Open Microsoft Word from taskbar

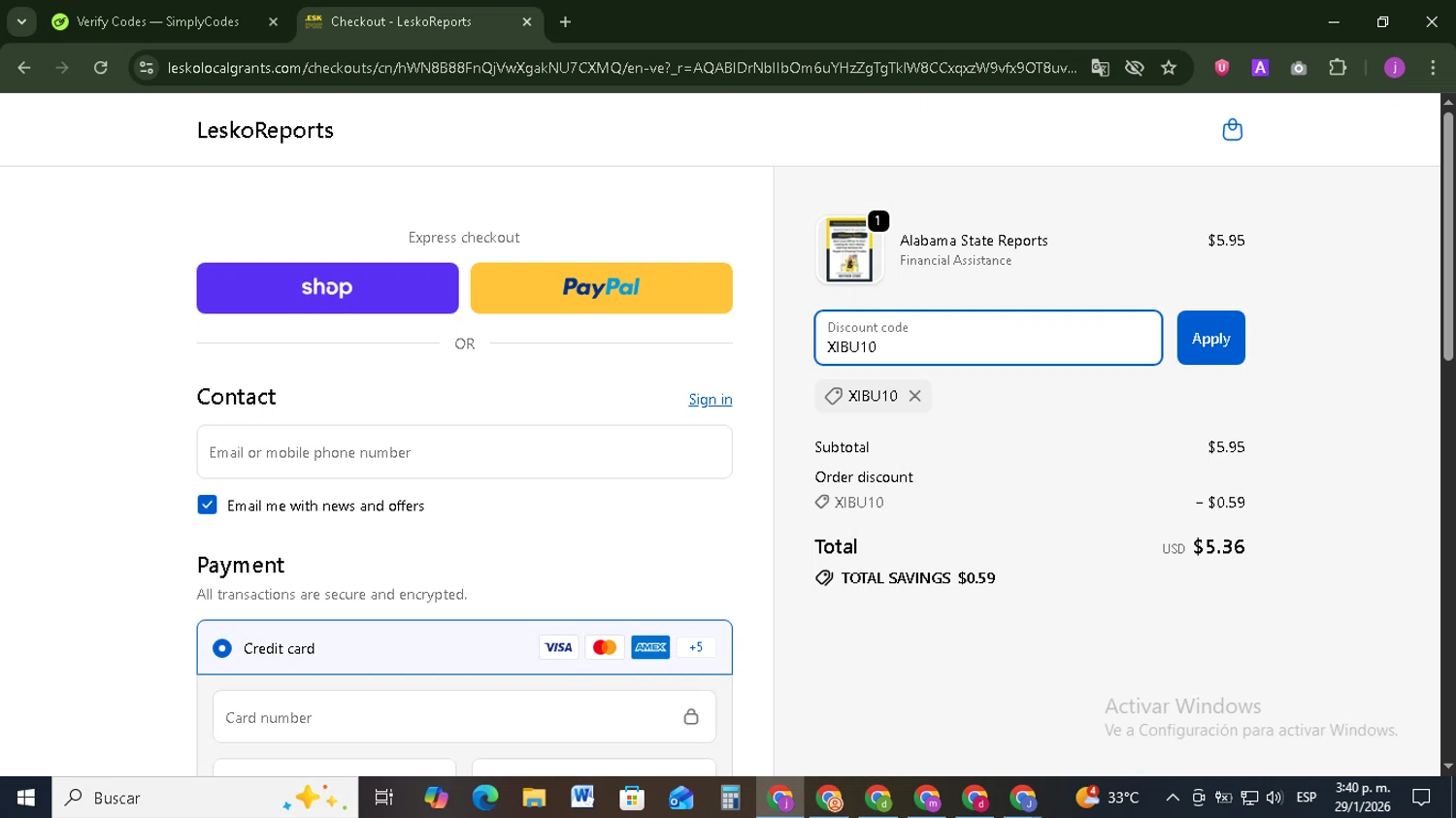coord(582,798)
